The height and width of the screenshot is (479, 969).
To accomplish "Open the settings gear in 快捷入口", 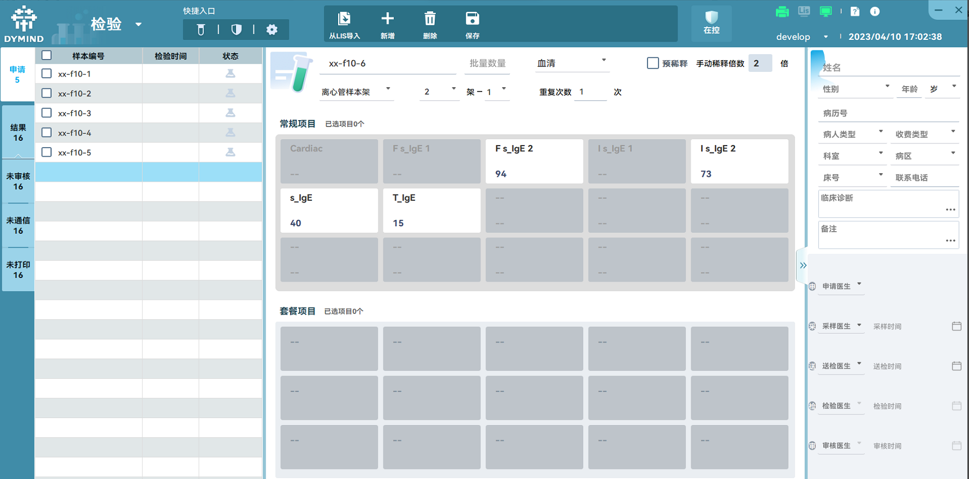I will click(272, 30).
